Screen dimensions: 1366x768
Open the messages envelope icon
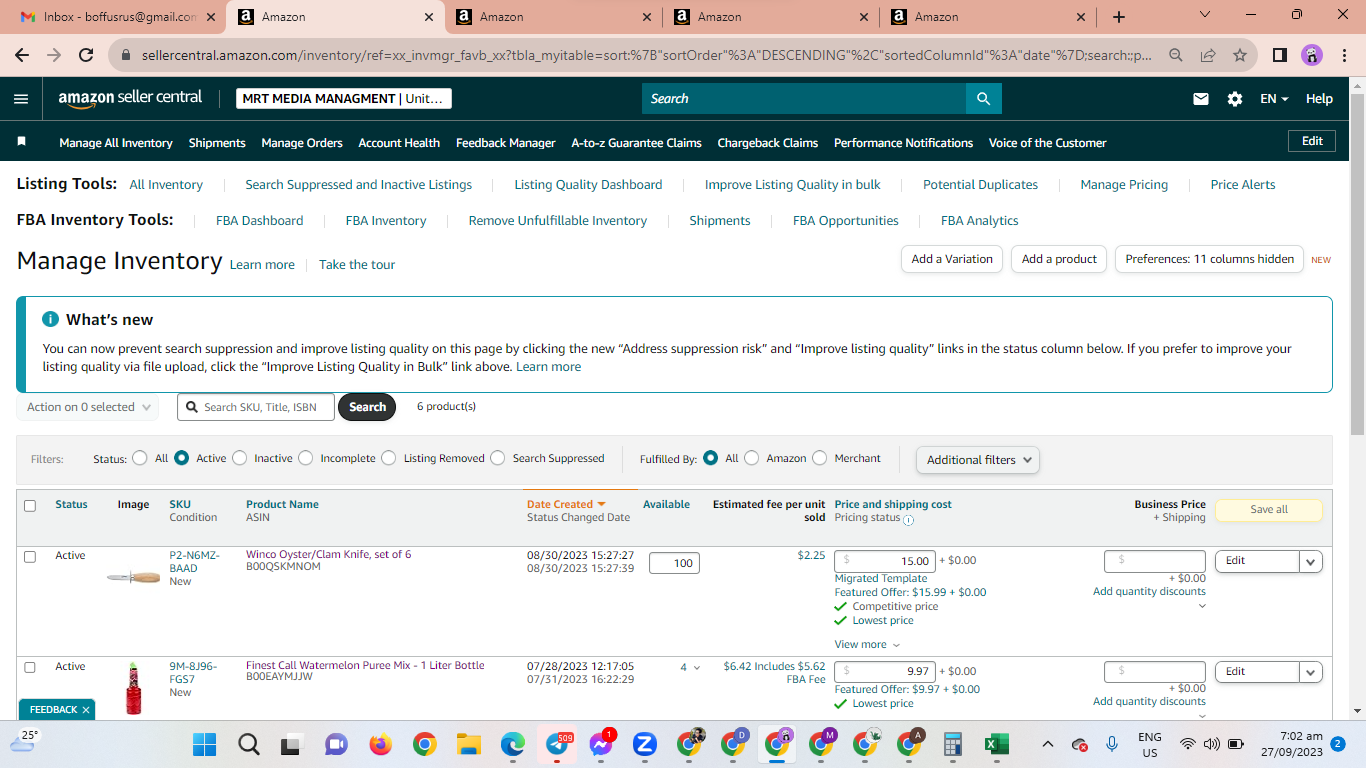point(1201,99)
